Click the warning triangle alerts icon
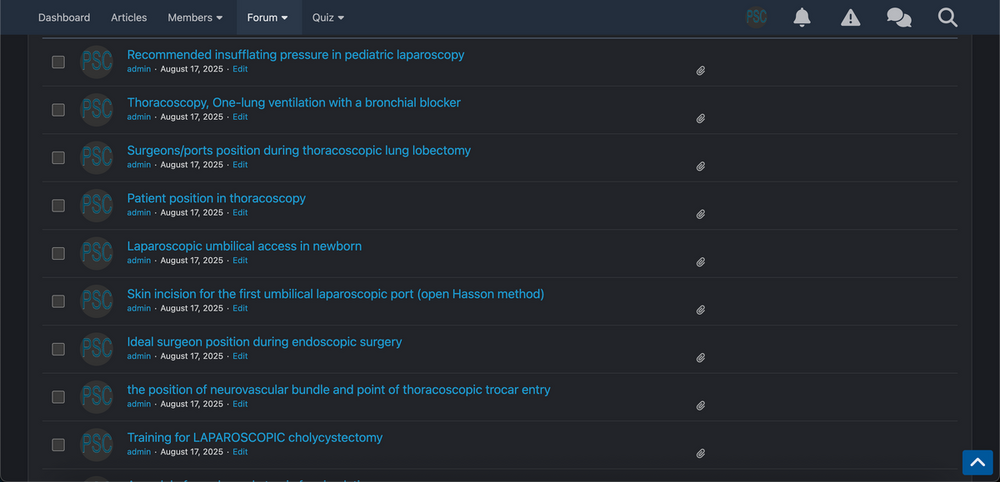The height and width of the screenshot is (482, 1000). [850, 17]
